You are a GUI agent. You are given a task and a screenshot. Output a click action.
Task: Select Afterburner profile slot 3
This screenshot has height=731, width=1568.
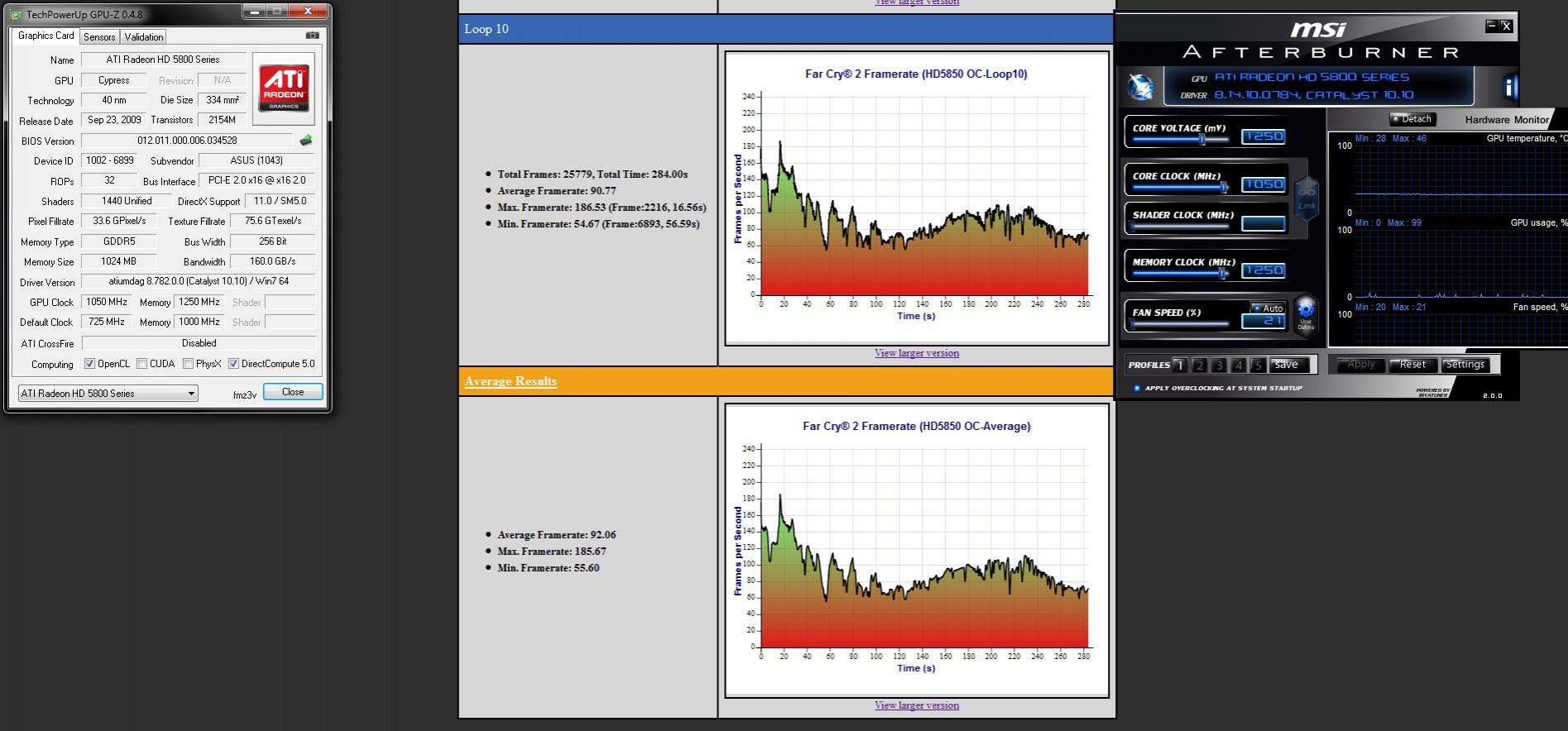pos(1219,365)
